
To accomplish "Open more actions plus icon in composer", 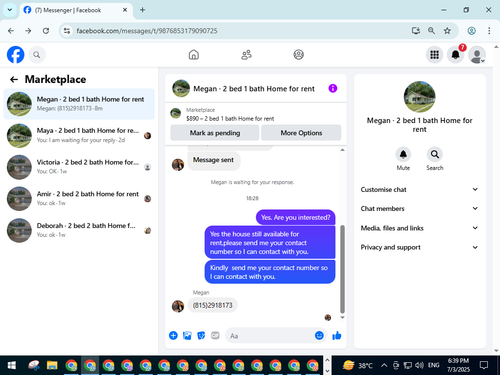I will pos(173,336).
